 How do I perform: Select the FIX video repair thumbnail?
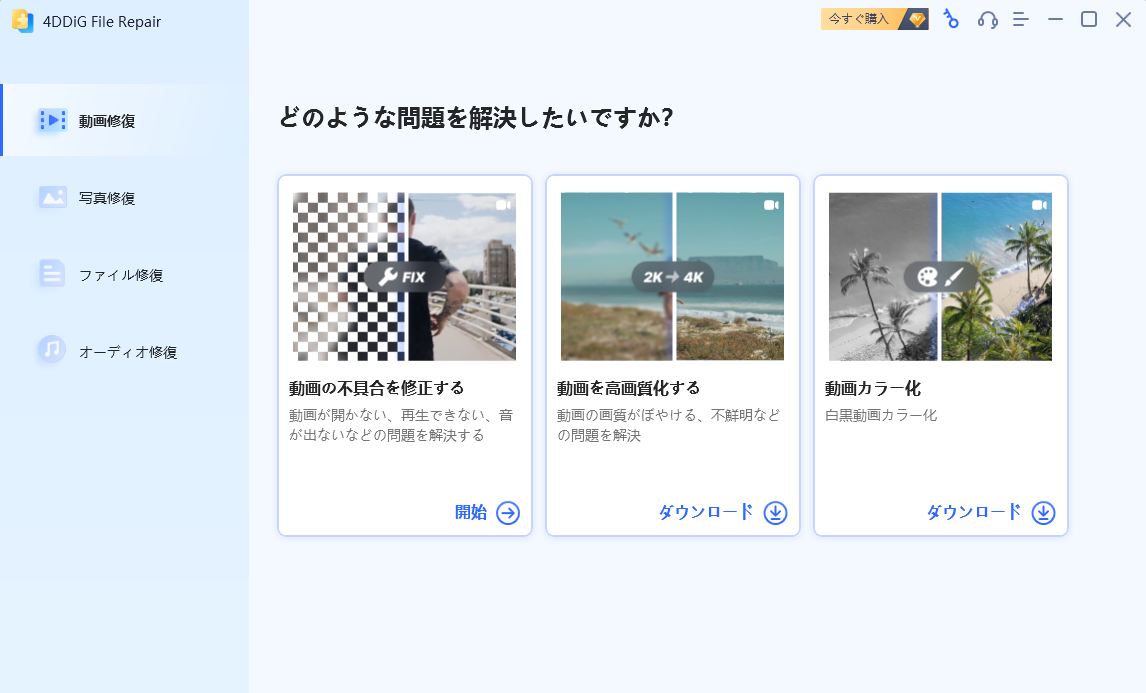pyautogui.click(x=404, y=276)
